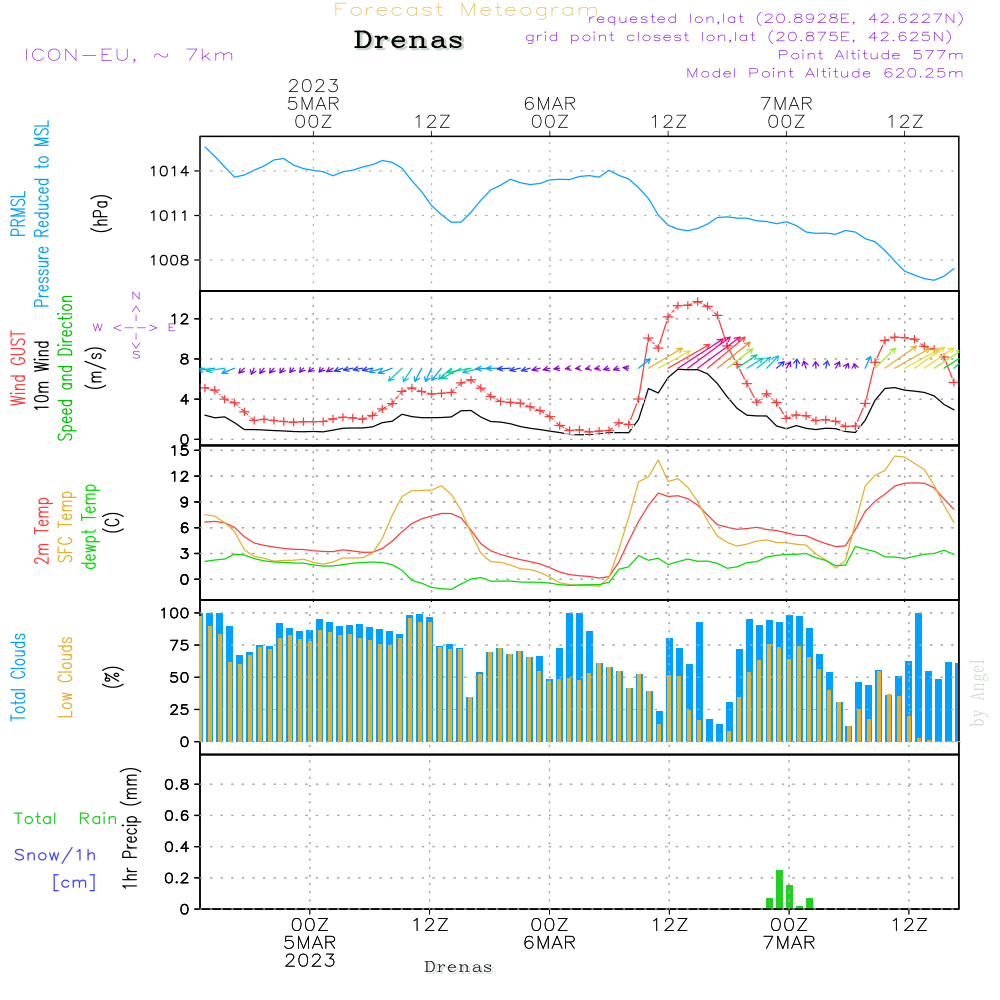Select the orange "Low Clouds" label

tap(65, 677)
